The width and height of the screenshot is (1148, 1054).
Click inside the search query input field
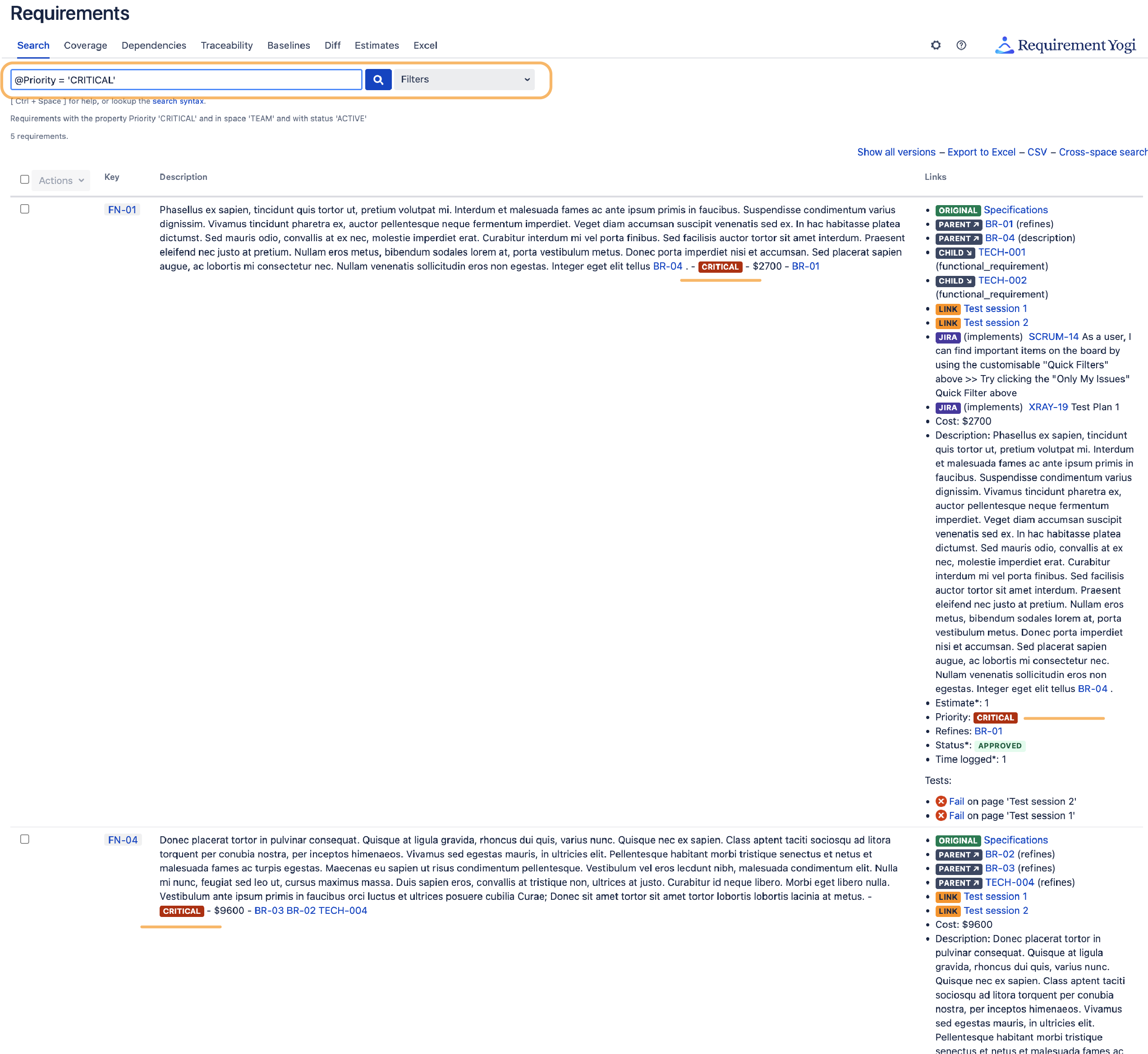[185, 79]
